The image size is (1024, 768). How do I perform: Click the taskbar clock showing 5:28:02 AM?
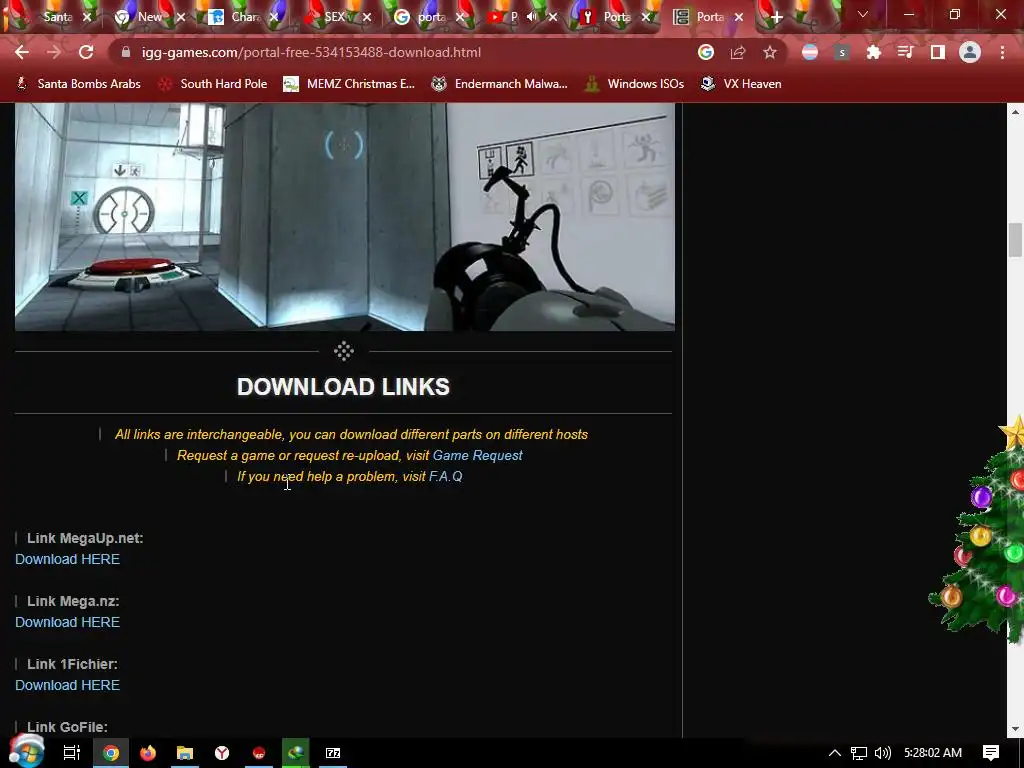coord(933,753)
